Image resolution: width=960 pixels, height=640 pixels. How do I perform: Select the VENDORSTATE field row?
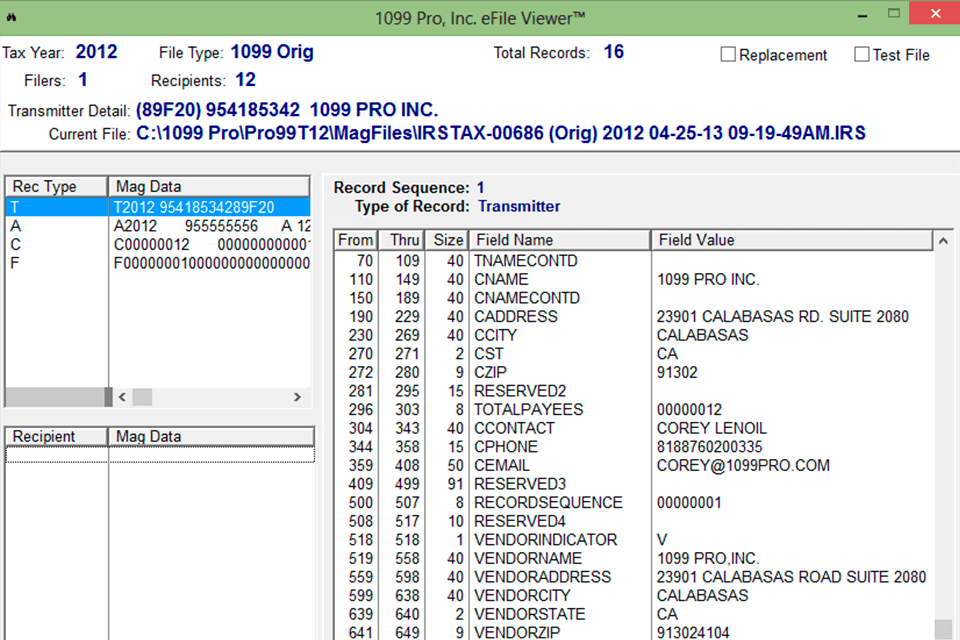point(634,614)
